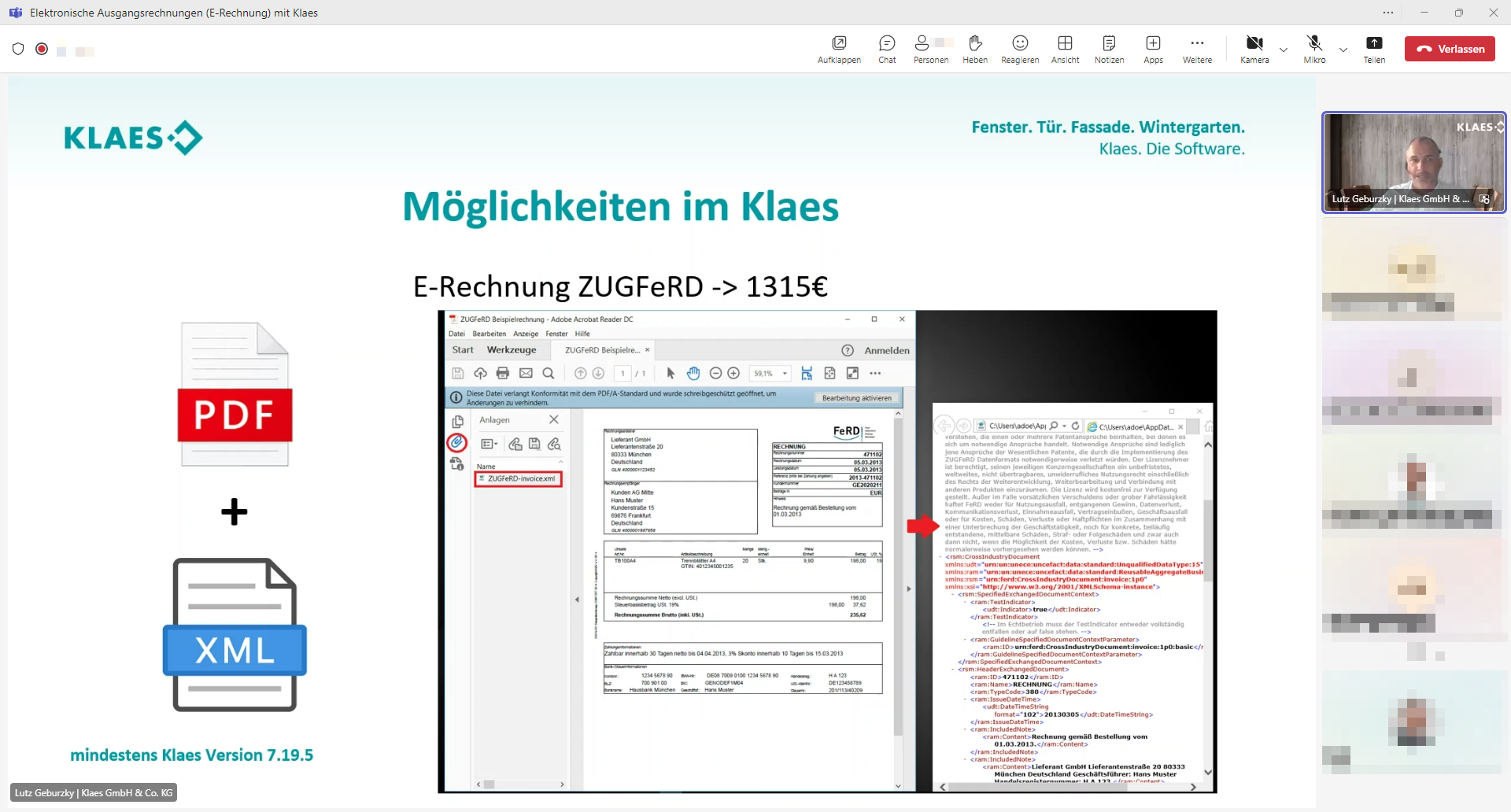The width and height of the screenshot is (1511, 812).
Task: Click the Acrobat cloud upload icon
Action: point(480,373)
